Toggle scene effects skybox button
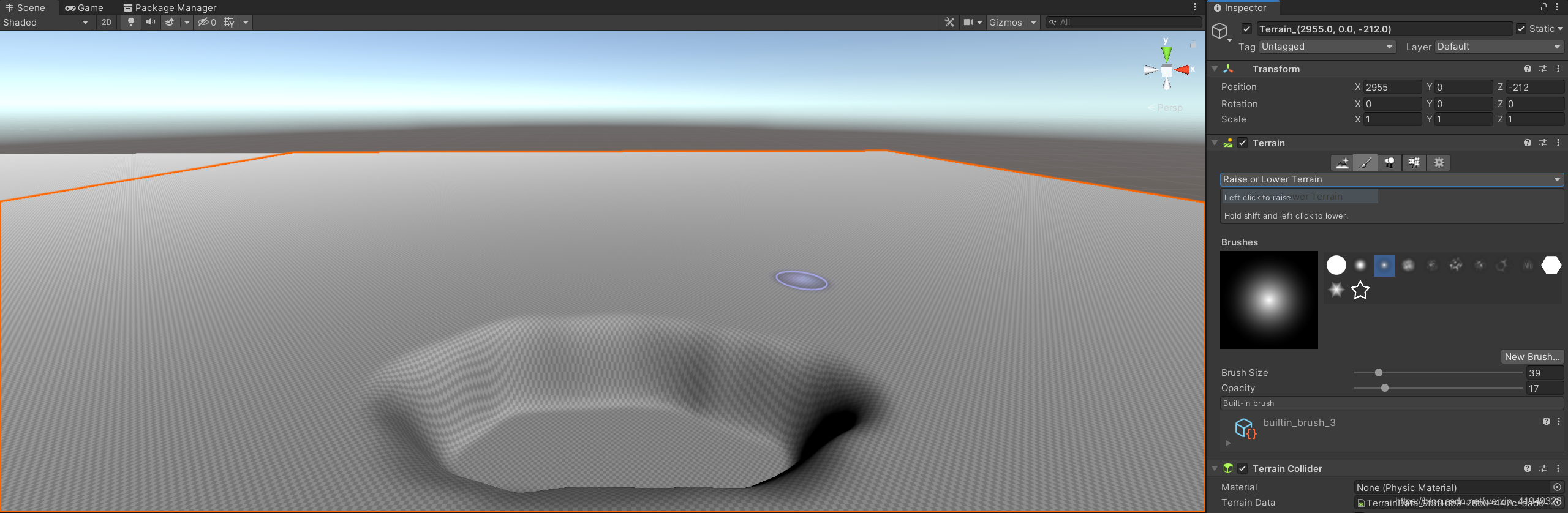Image resolution: width=1568 pixels, height=513 pixels. coord(170,22)
